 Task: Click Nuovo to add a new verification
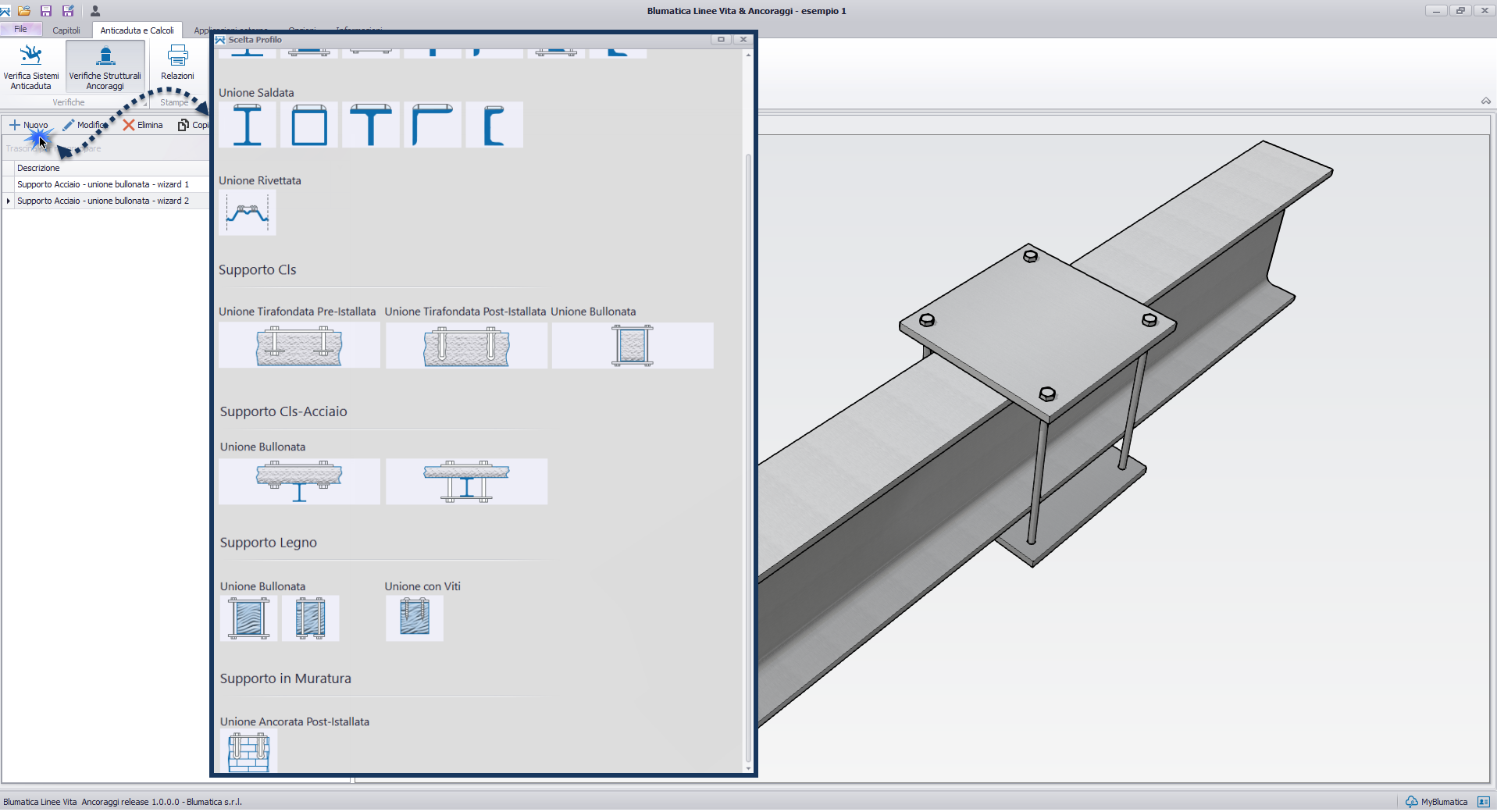[x=29, y=125]
